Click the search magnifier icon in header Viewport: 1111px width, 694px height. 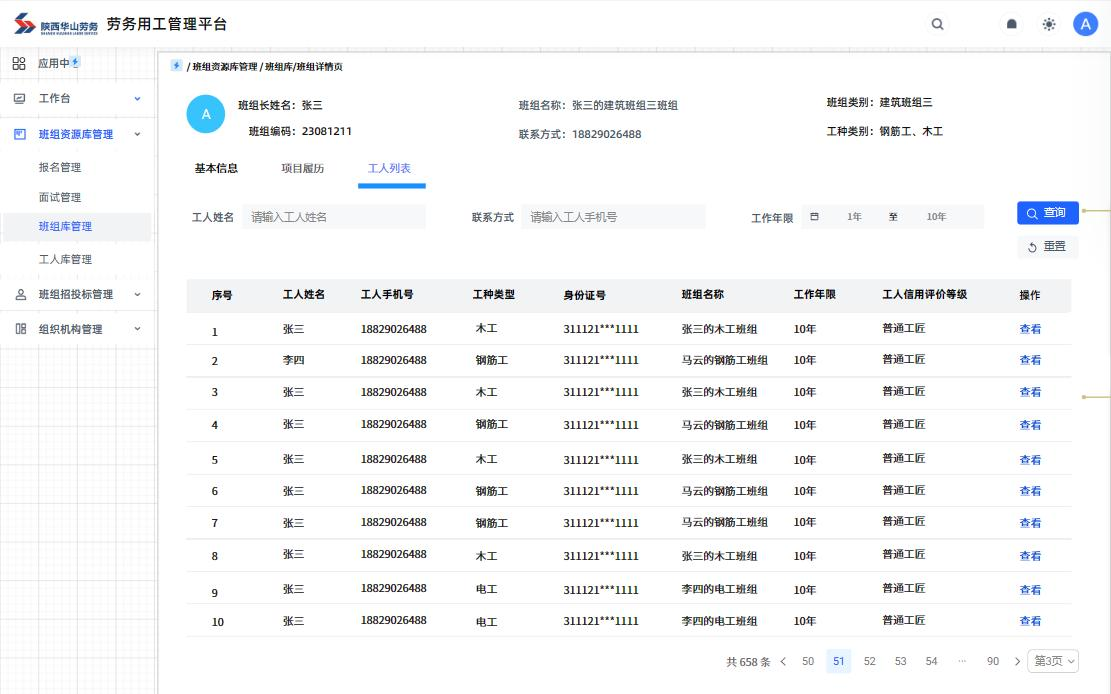[937, 24]
